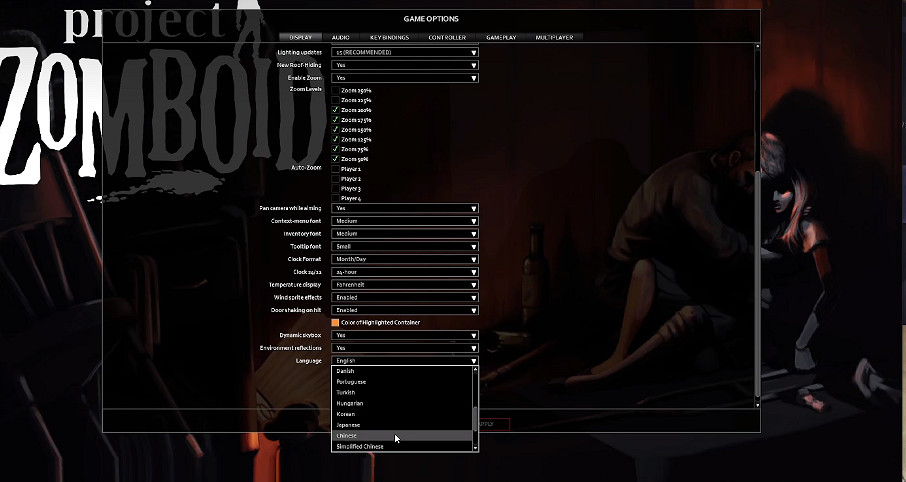This screenshot has height=482, width=906.
Task: Toggle Auto-Zoom for Player 4
Action: click(336, 198)
